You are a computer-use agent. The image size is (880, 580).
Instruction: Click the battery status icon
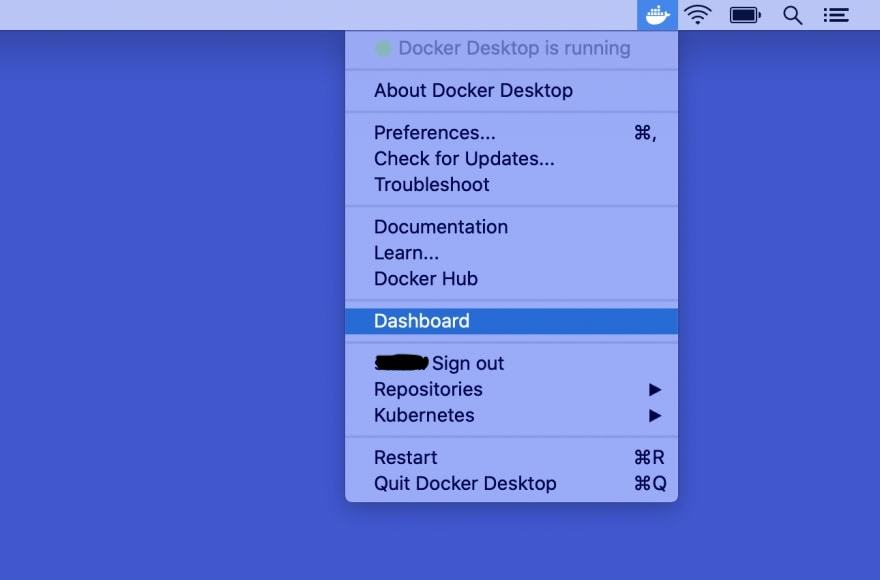[x=745, y=15]
